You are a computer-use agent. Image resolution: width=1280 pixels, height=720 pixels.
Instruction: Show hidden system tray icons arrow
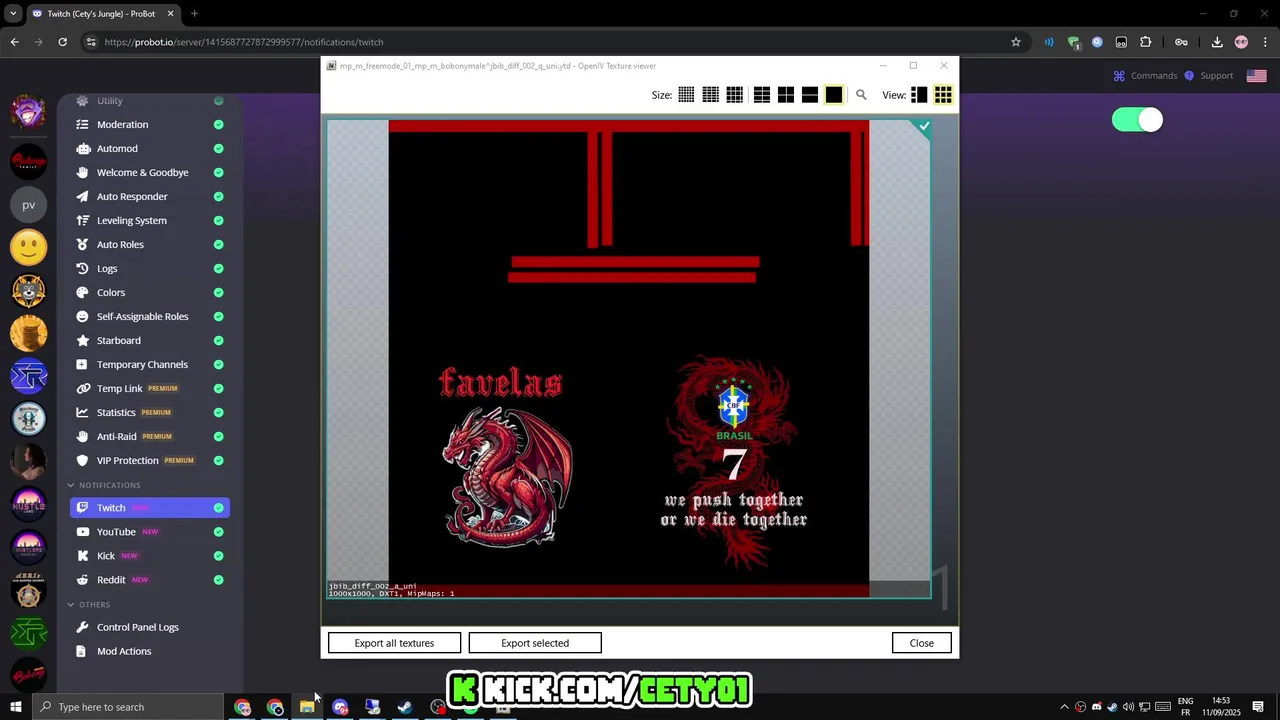1064,707
